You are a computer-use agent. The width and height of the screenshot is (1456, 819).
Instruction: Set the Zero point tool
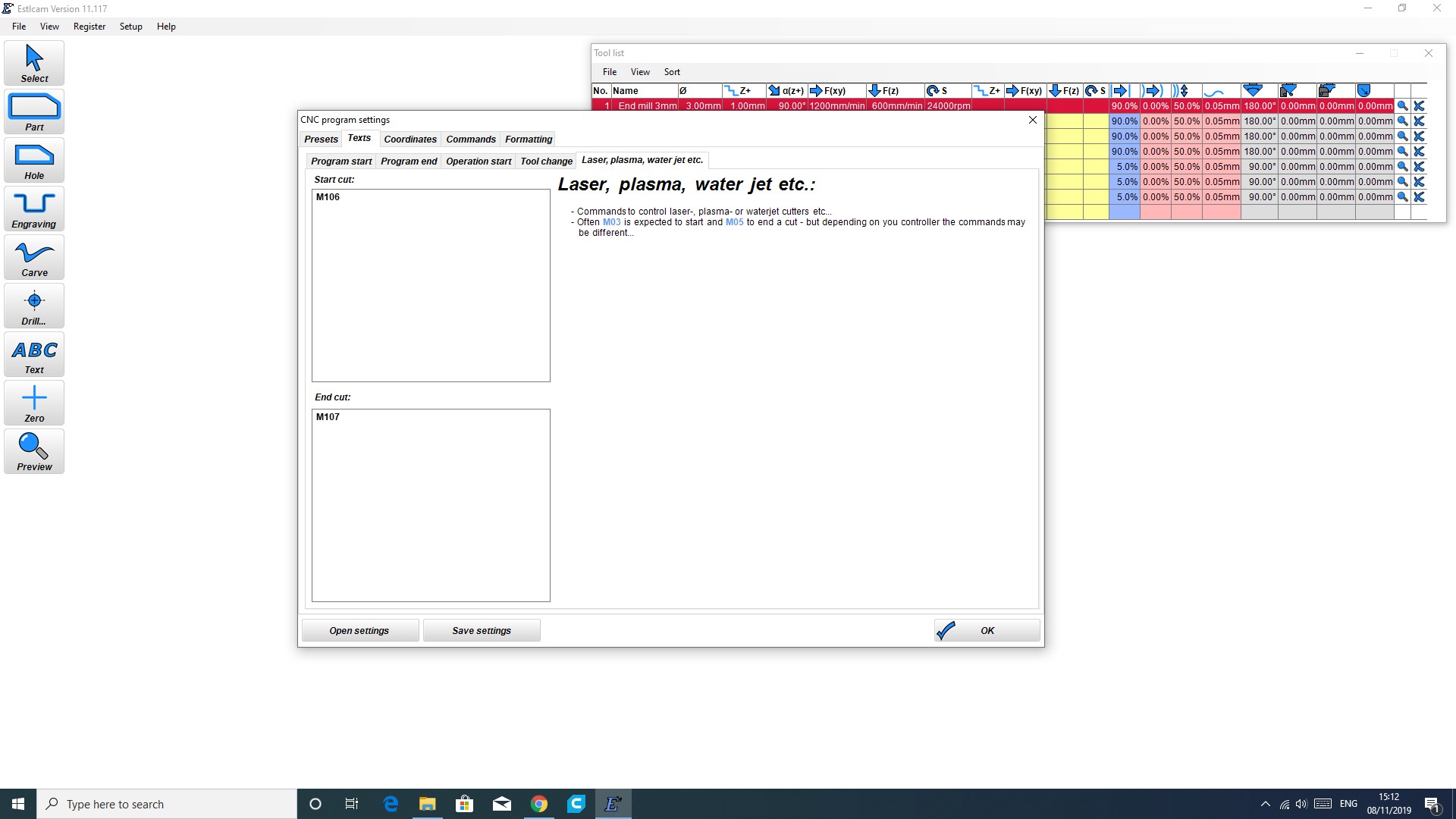pyautogui.click(x=34, y=403)
